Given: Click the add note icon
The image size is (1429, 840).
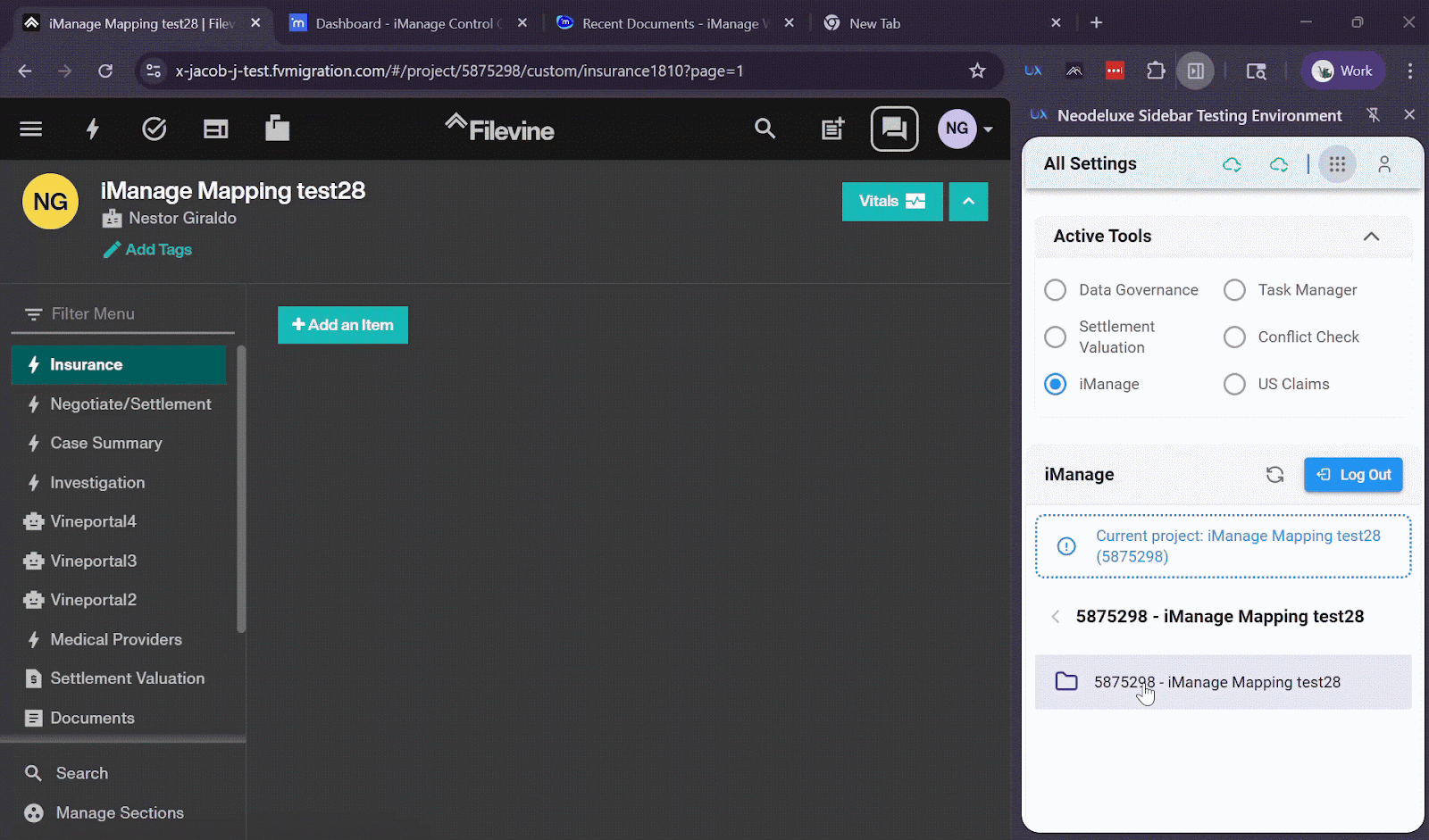Looking at the screenshot, I should (x=832, y=129).
